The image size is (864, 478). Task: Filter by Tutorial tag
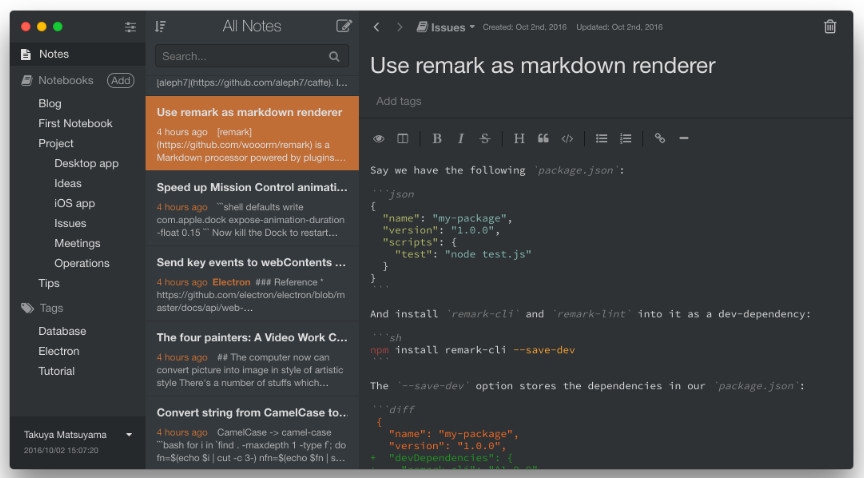coord(56,371)
